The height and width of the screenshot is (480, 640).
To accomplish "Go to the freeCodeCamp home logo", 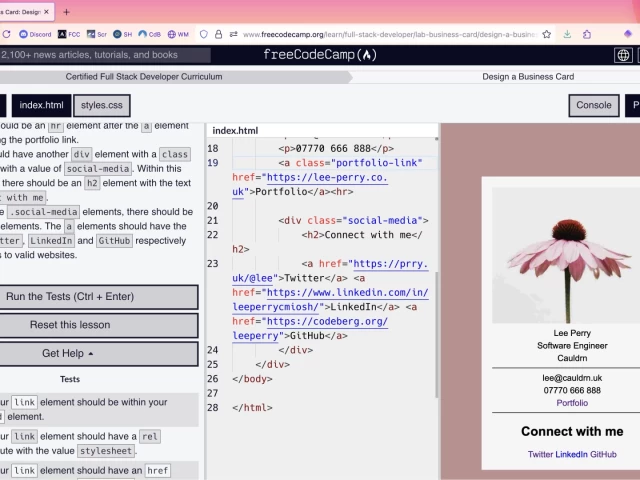I will click(320, 55).
